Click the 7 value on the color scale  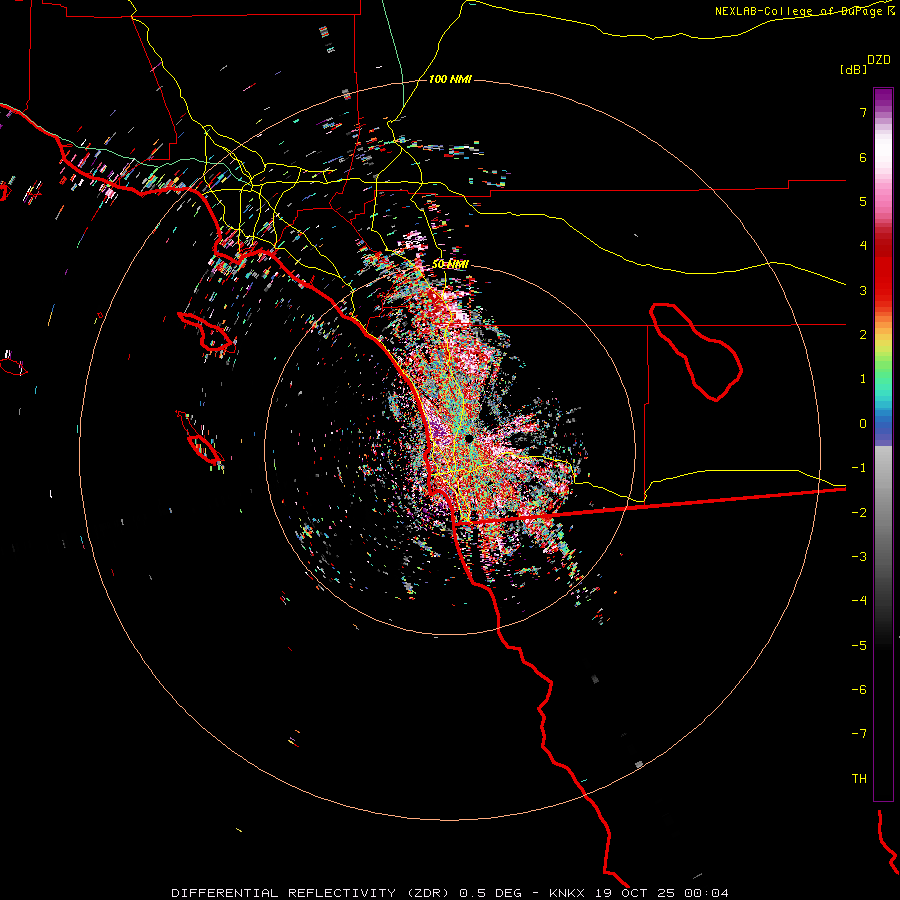coord(863,112)
